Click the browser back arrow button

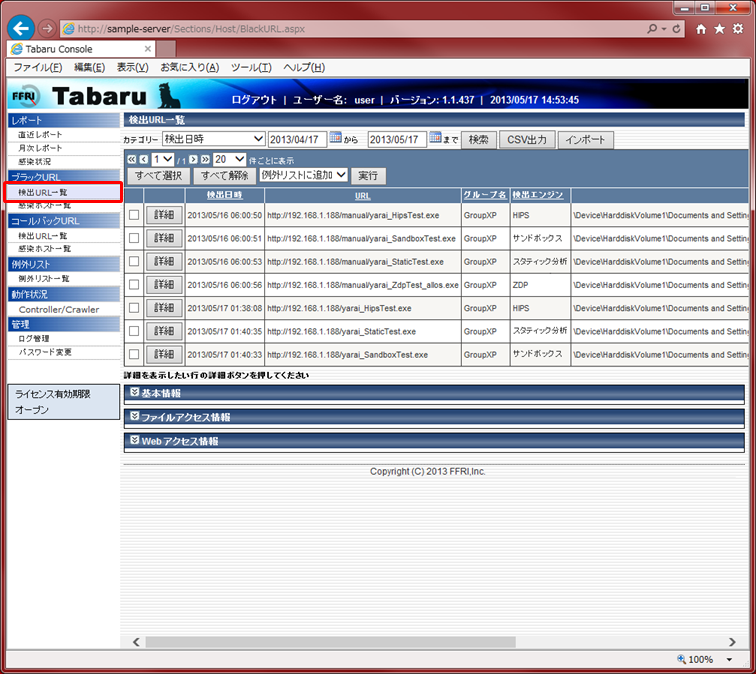click(x=21, y=29)
